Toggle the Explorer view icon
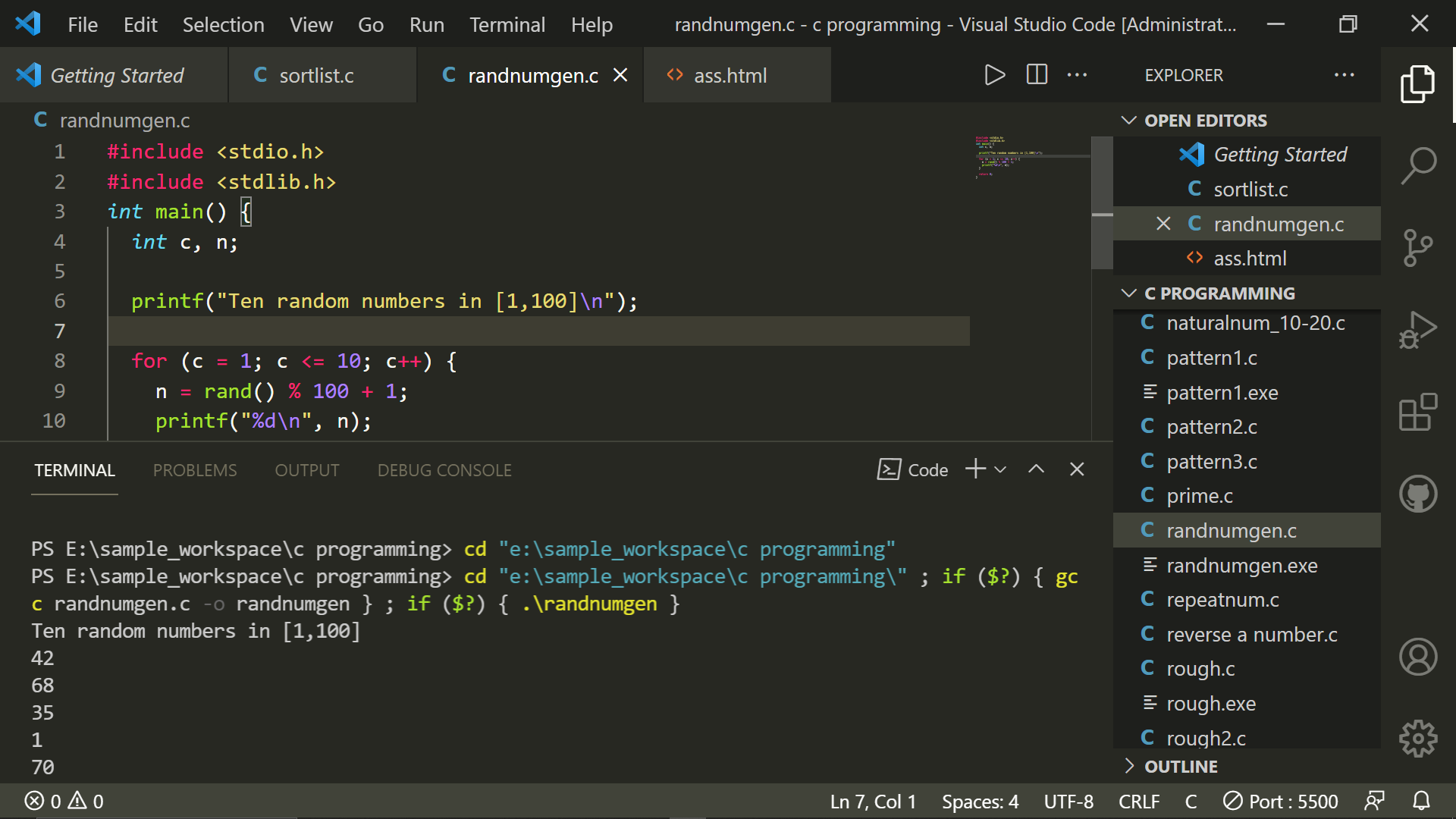The width and height of the screenshot is (1456, 819). tap(1417, 83)
